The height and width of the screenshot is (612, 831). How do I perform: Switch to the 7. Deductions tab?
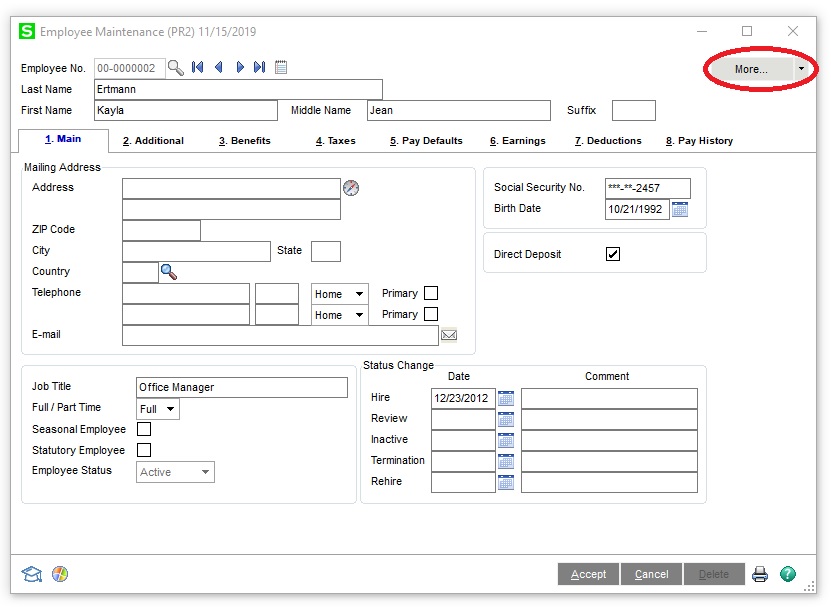[x=608, y=141]
